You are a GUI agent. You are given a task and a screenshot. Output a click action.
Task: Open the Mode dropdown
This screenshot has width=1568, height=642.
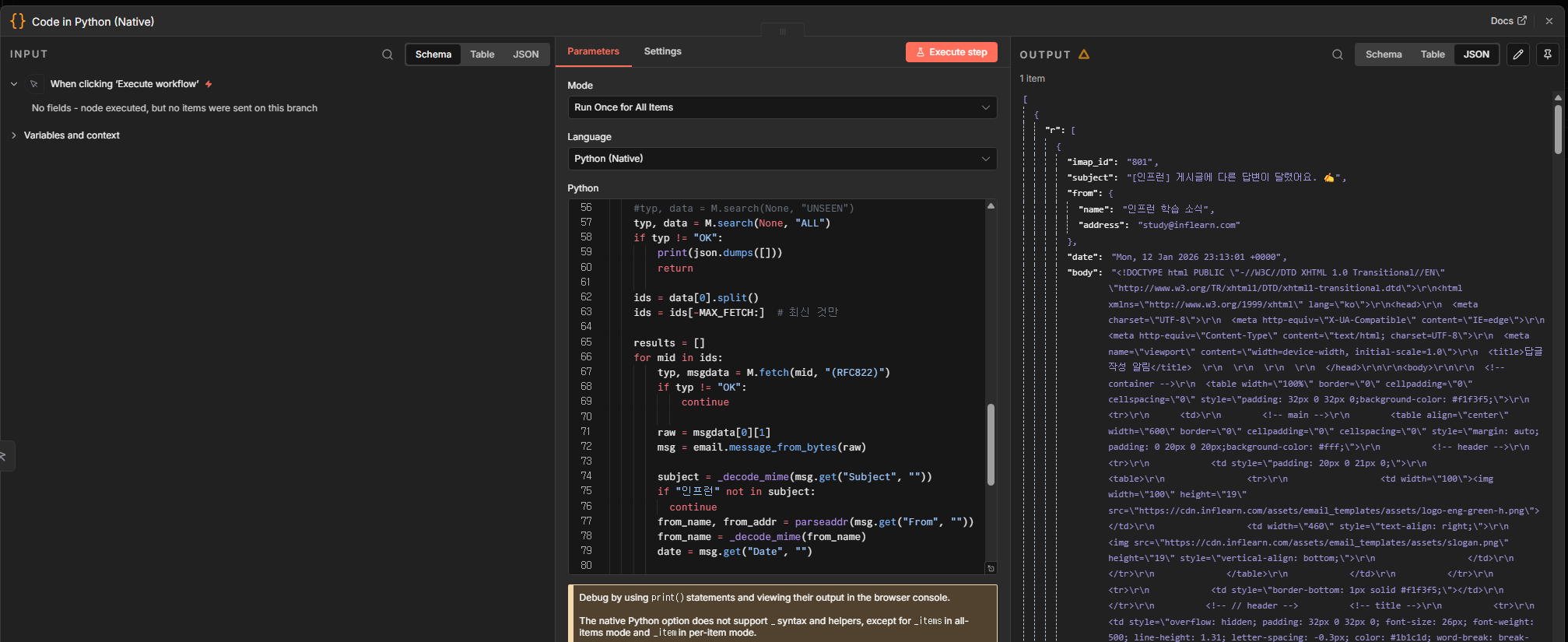click(x=781, y=107)
